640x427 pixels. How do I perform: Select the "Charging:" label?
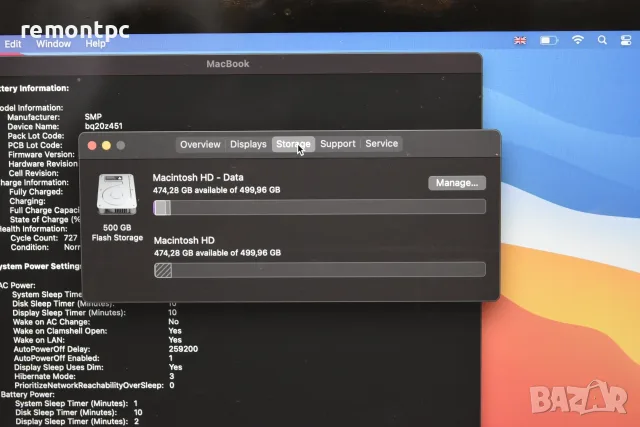tap(27, 201)
